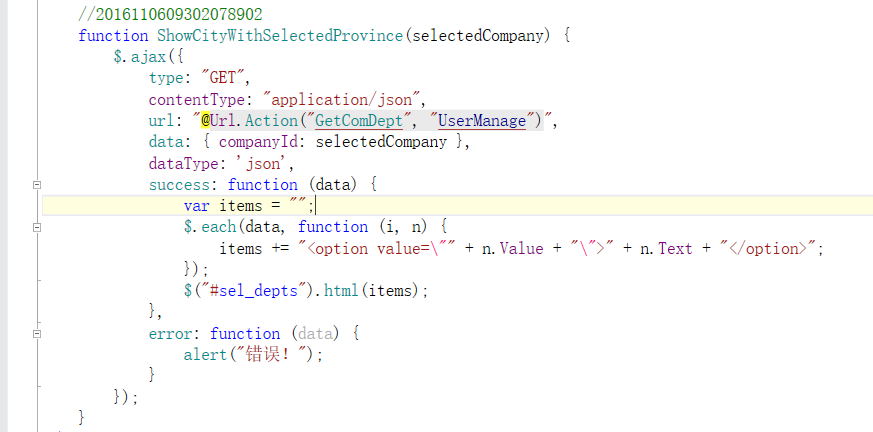Select function name ShowCityWithSelectedProvince
This screenshot has height=432, width=873.
[280, 36]
